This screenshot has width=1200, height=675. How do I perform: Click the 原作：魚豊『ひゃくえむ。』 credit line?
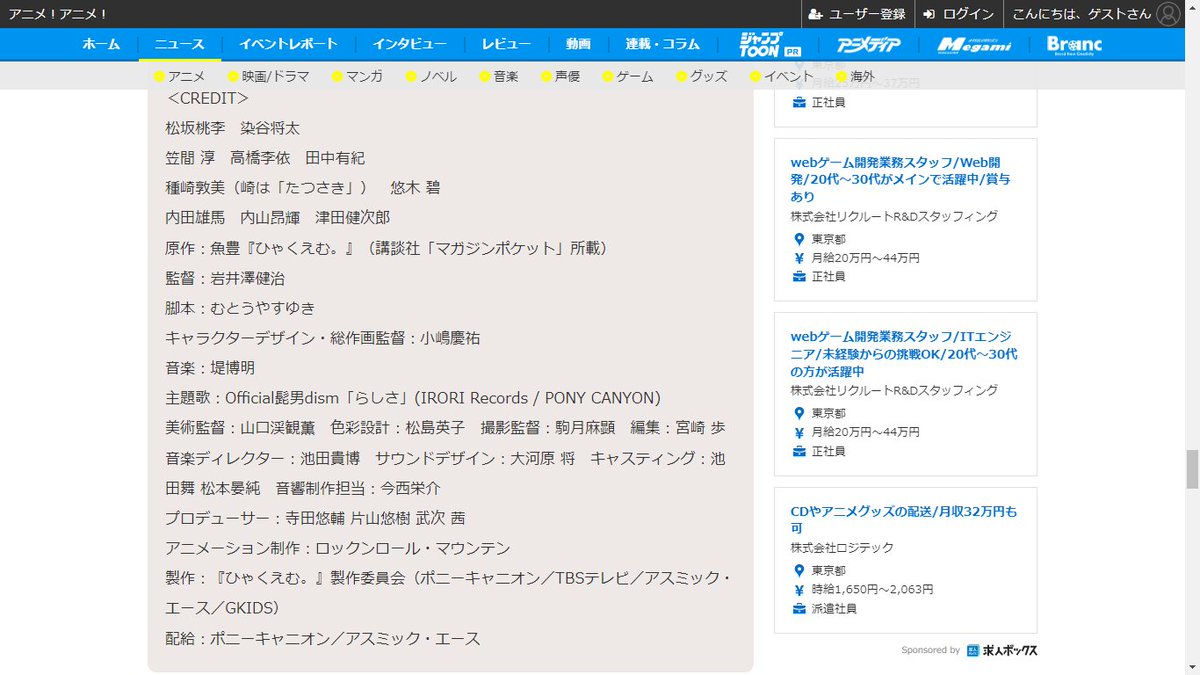(x=387, y=248)
